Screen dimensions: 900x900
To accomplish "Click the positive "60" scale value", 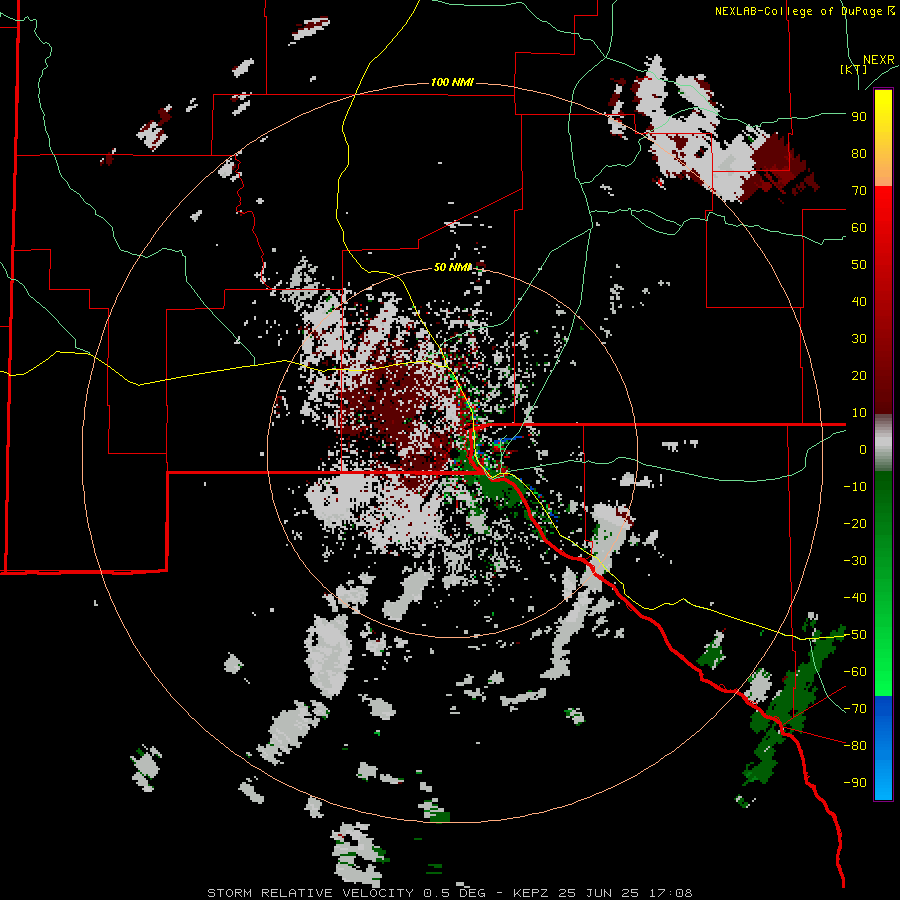I will 859,227.
